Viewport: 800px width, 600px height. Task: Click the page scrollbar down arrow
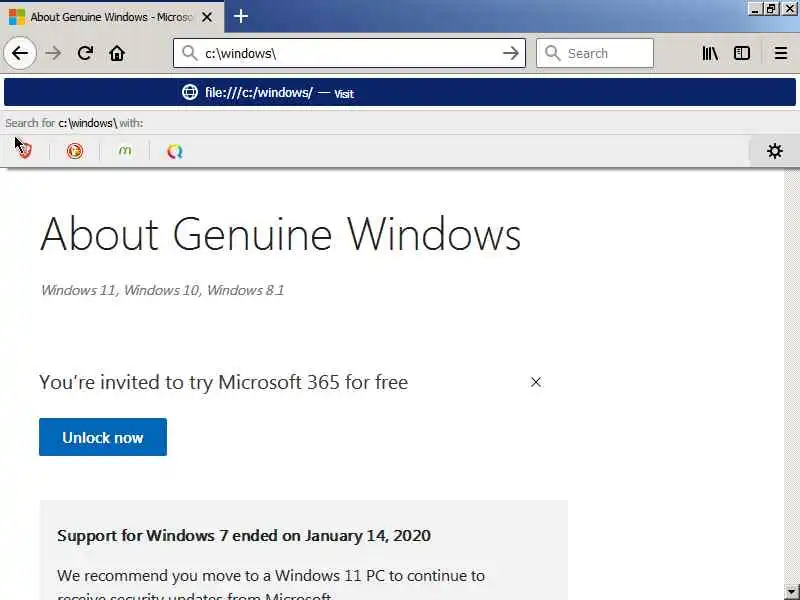point(792,592)
